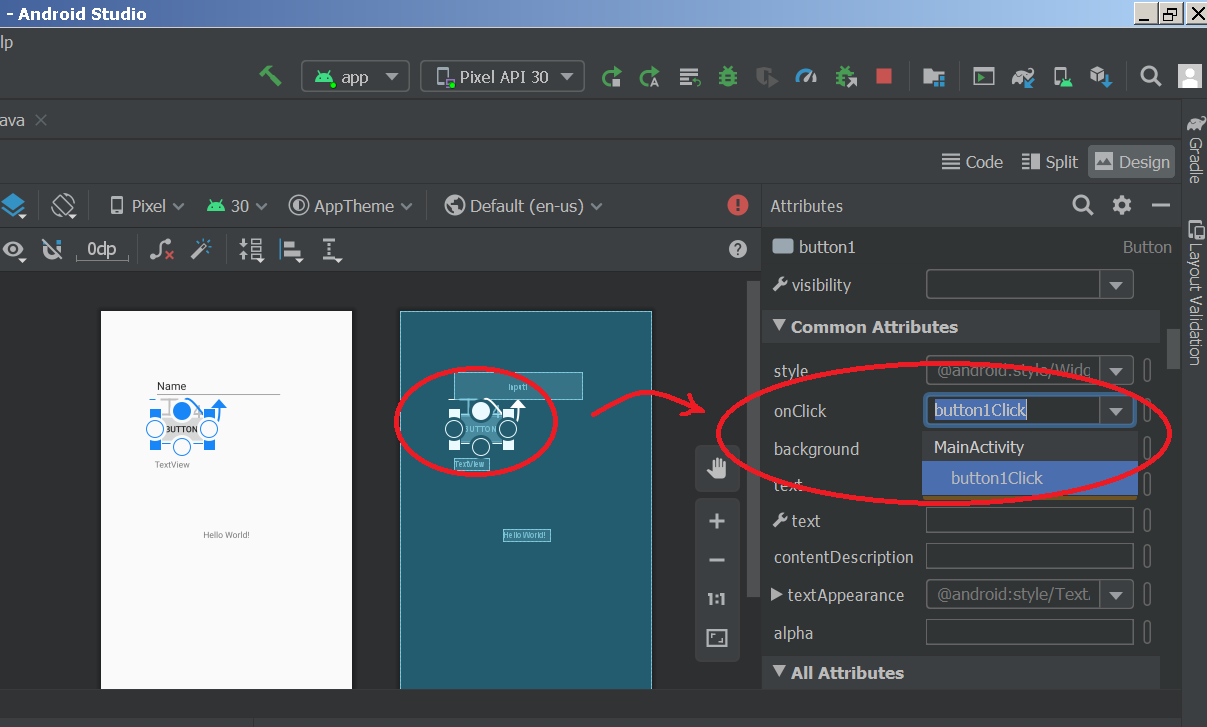Click the user account avatar icon
Screen dimensions: 1207x727
(1190, 76)
